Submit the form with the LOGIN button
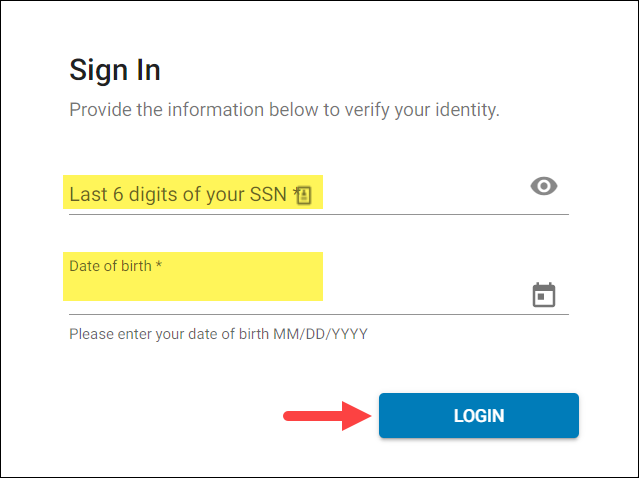This screenshot has height=478, width=639. click(478, 415)
